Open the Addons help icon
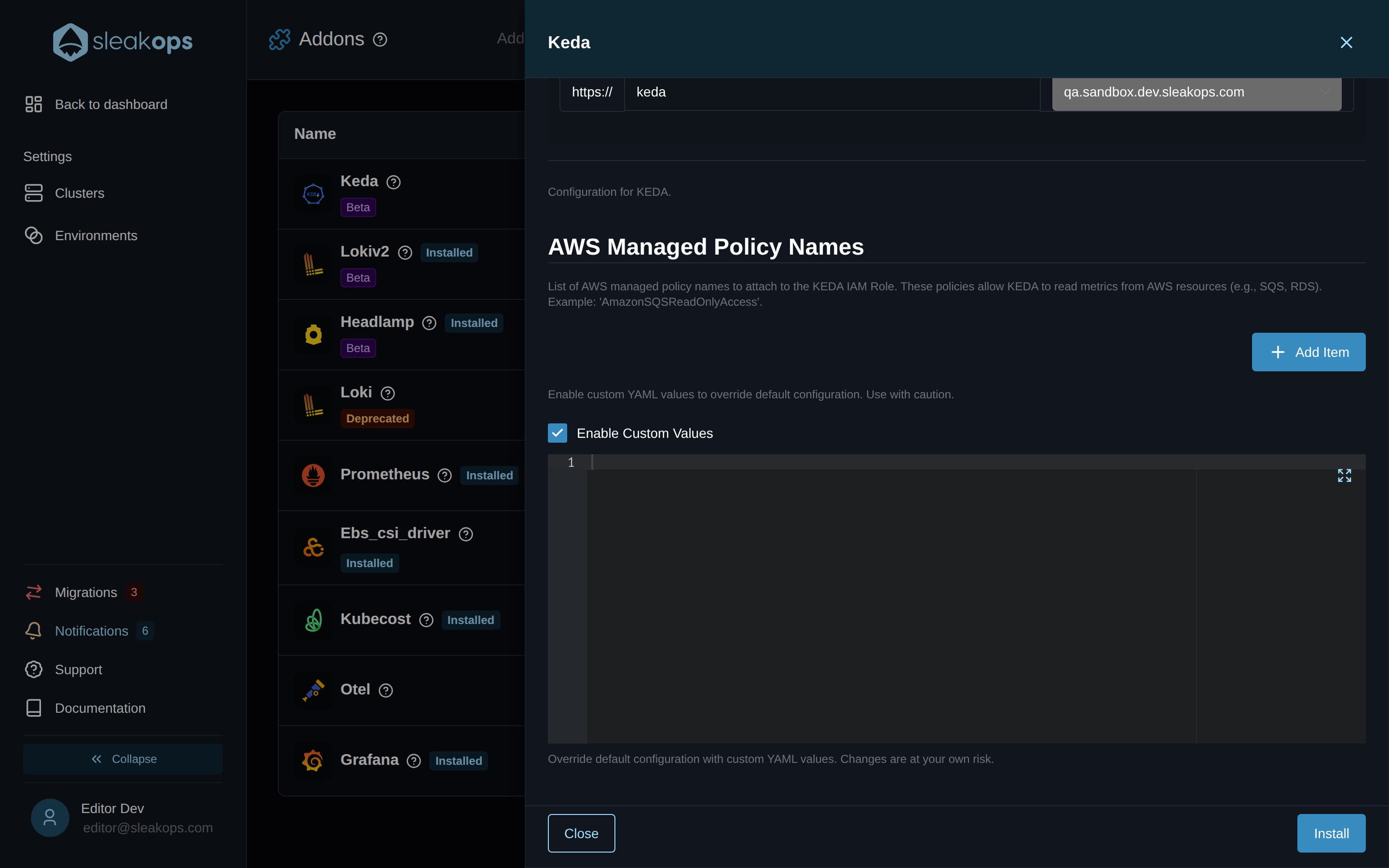The image size is (1389, 868). tap(380, 40)
